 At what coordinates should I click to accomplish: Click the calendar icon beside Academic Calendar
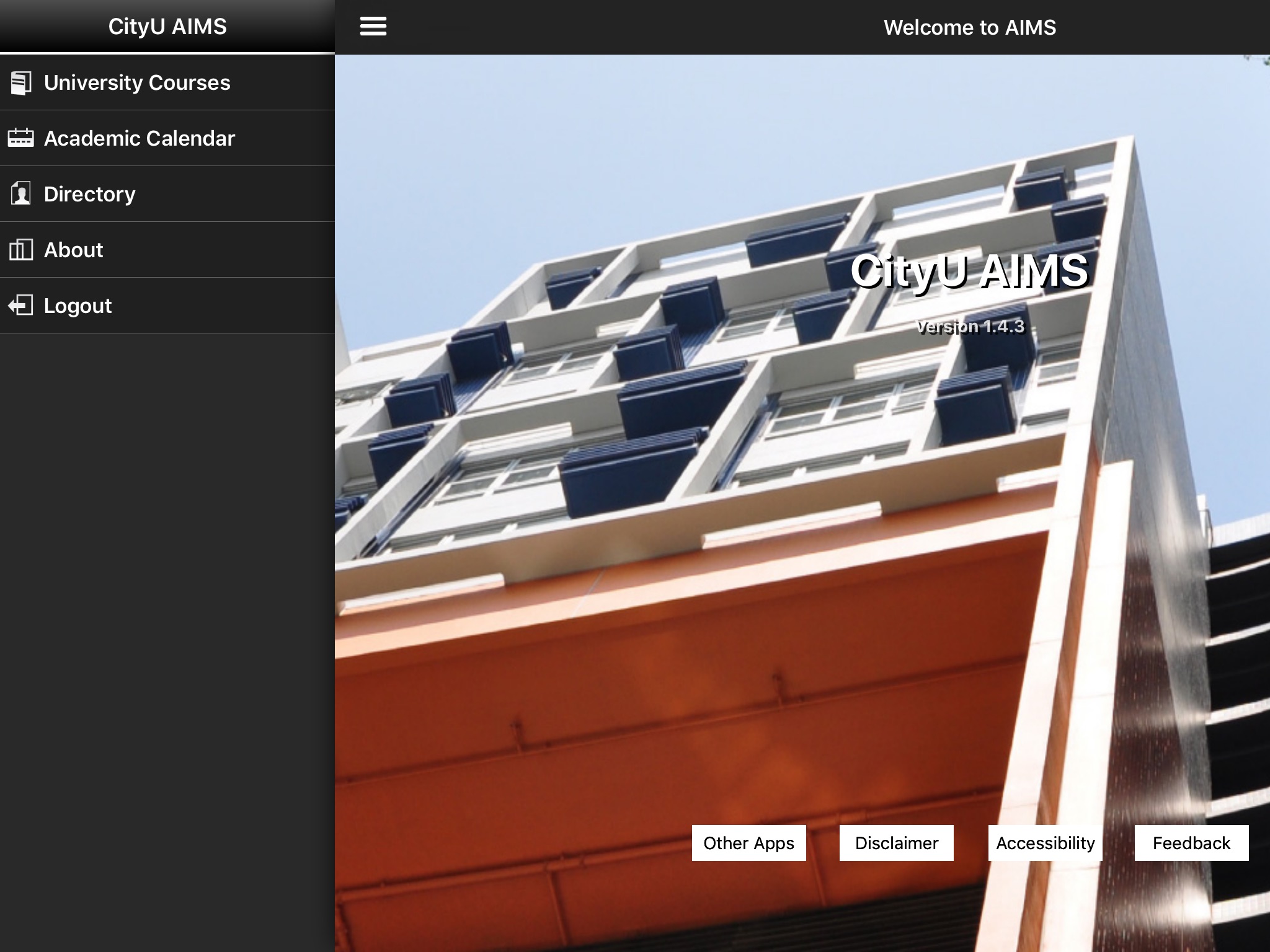point(21,138)
